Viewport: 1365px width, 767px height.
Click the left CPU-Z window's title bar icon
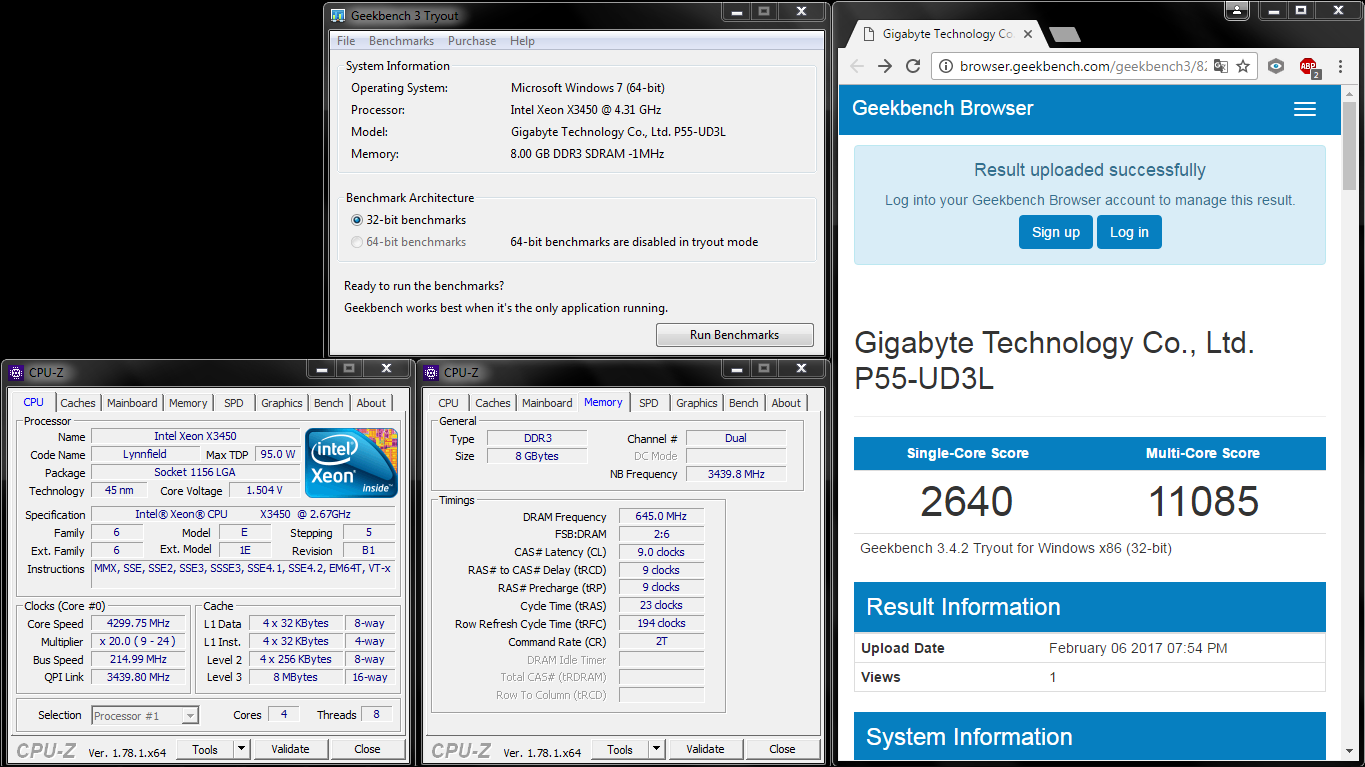coord(16,372)
